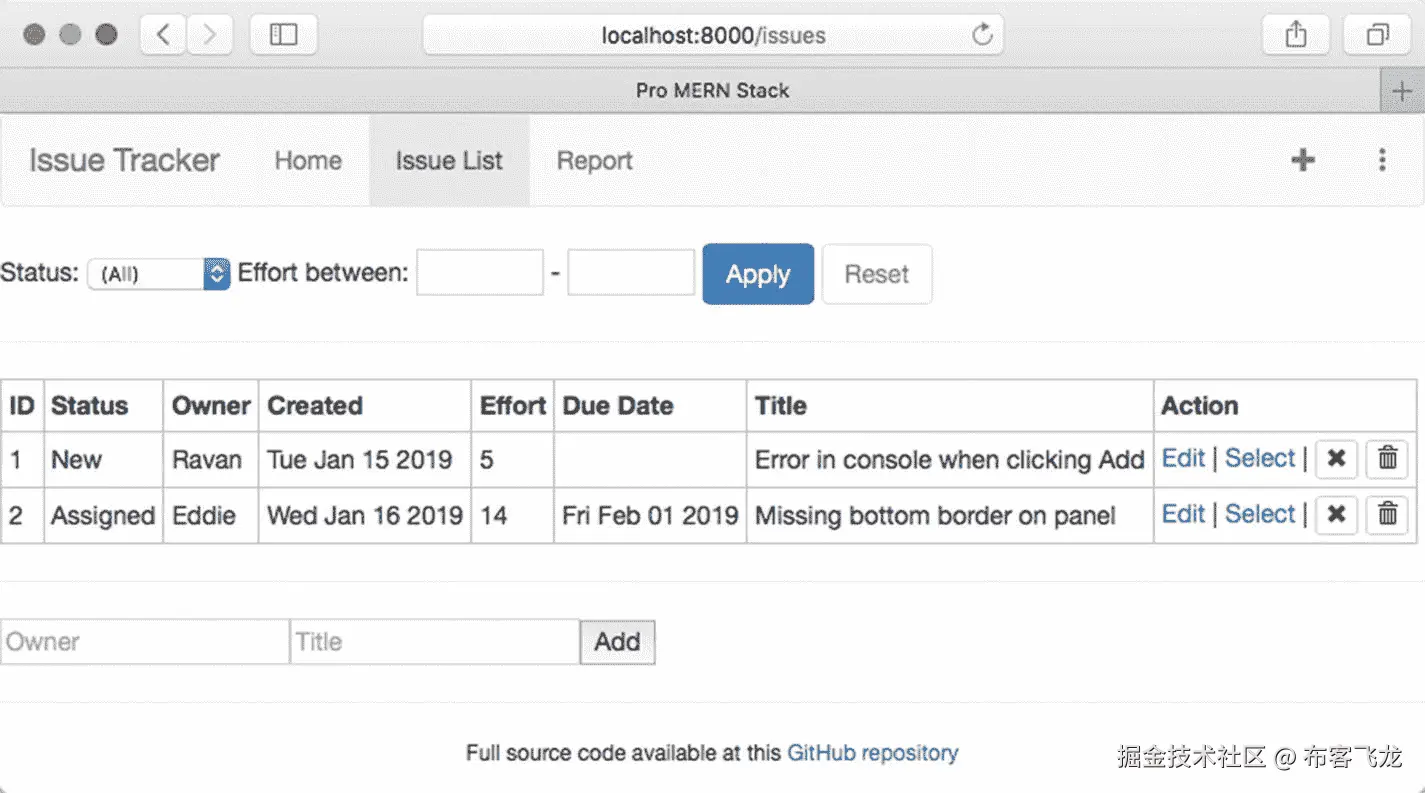The width and height of the screenshot is (1425, 793).
Task: Toggle the browser sidebar button
Action: pyautogui.click(x=284, y=36)
